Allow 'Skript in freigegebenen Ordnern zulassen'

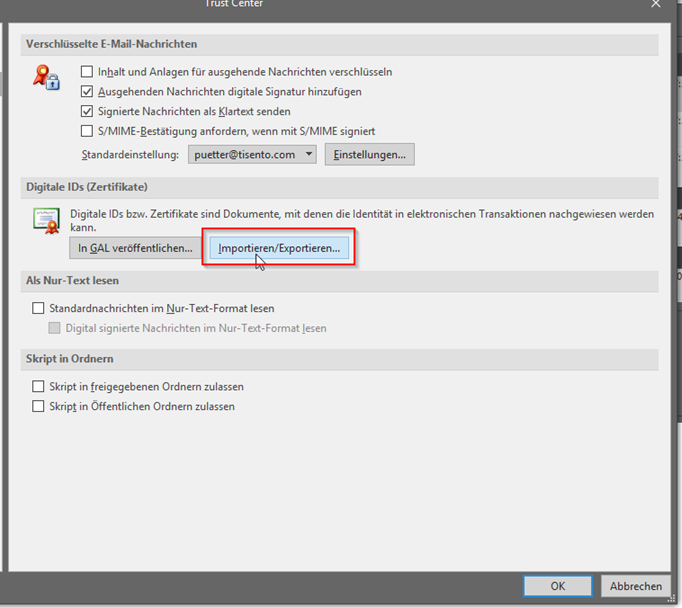(x=38, y=386)
